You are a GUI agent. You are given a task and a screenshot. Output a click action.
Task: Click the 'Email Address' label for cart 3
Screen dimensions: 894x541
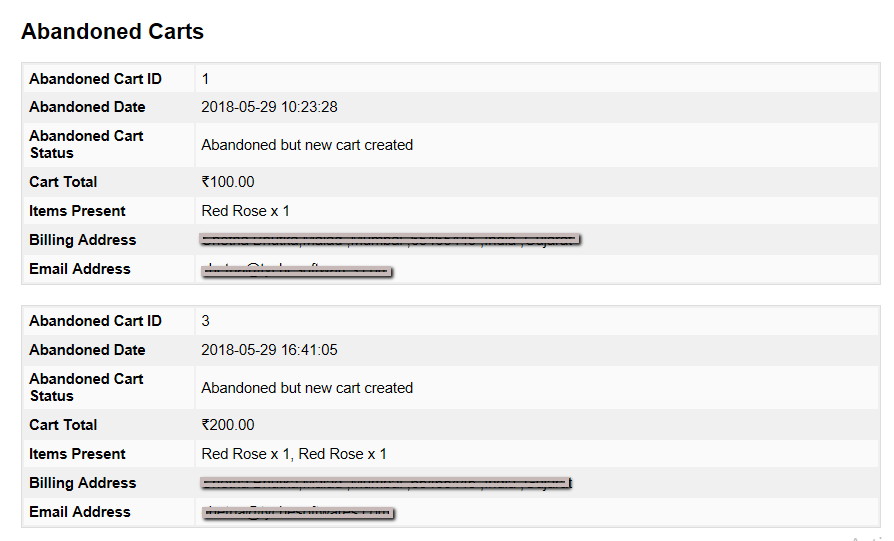pyautogui.click(x=80, y=512)
